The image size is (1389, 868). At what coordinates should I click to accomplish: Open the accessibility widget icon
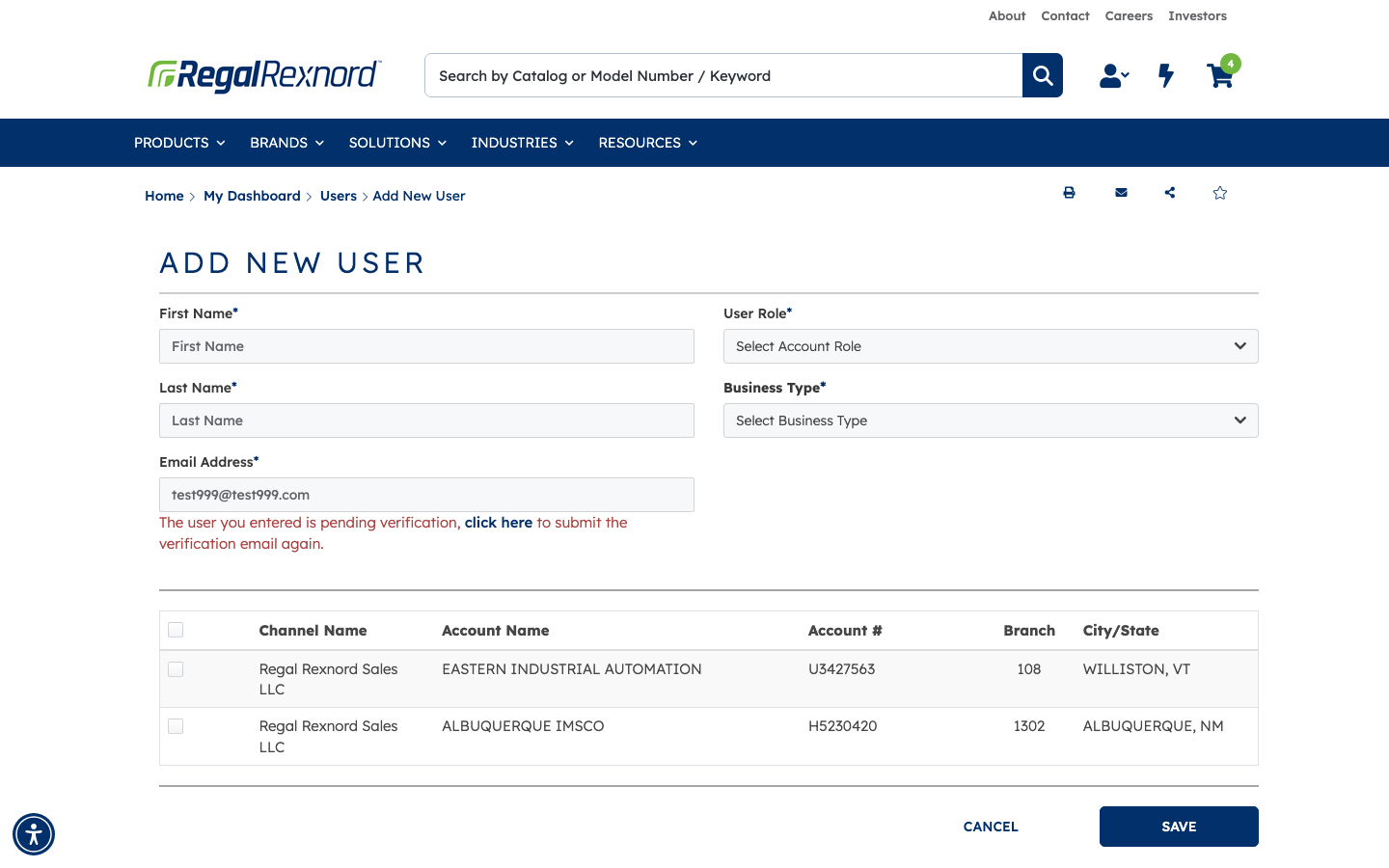(x=34, y=834)
